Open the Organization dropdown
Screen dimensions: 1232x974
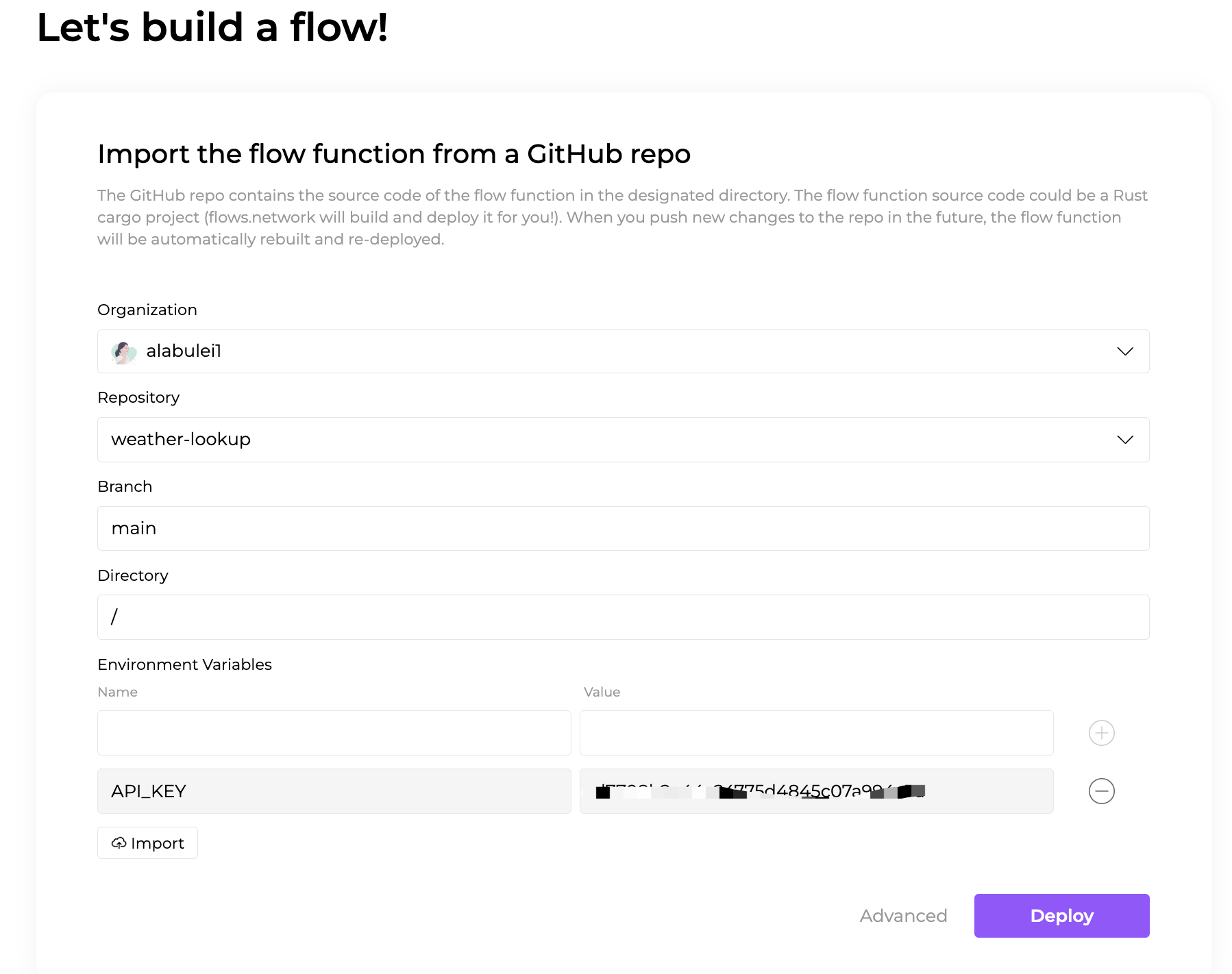(x=1124, y=351)
